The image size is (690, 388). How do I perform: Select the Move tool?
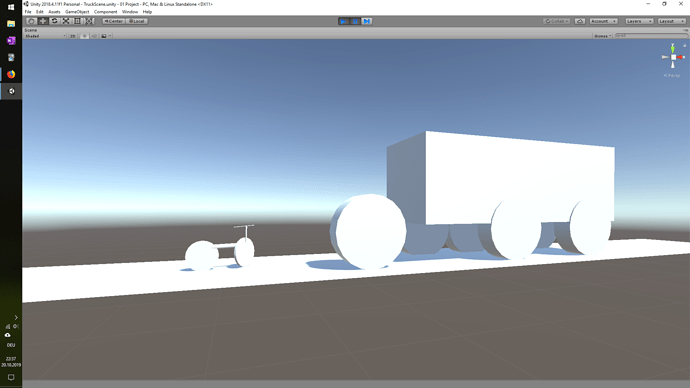(43, 21)
